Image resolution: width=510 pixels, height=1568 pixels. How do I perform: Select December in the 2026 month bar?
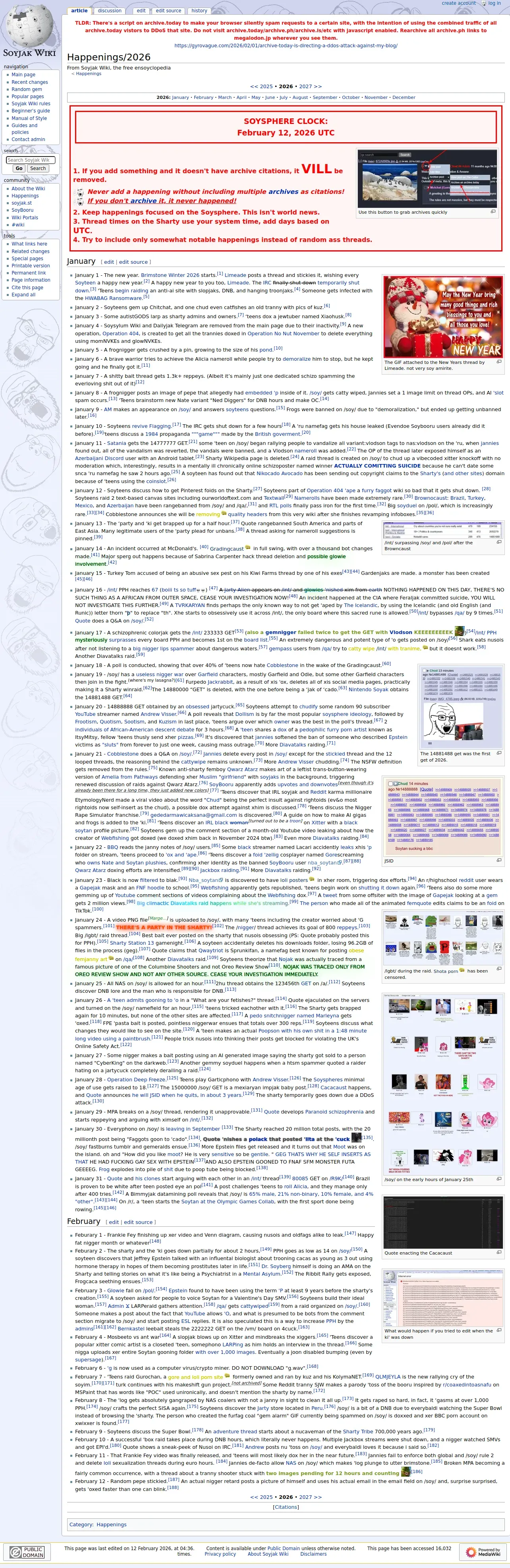point(404,97)
